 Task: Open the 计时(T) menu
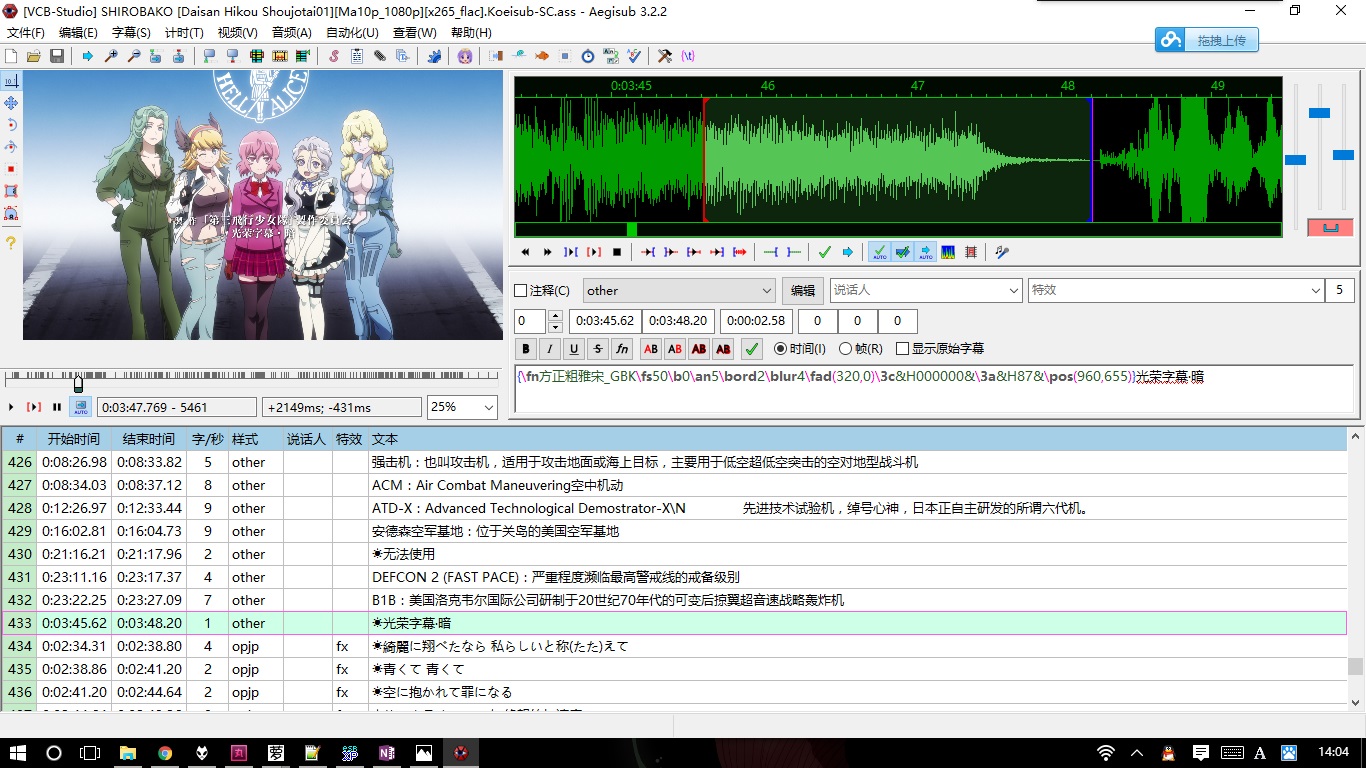(184, 33)
